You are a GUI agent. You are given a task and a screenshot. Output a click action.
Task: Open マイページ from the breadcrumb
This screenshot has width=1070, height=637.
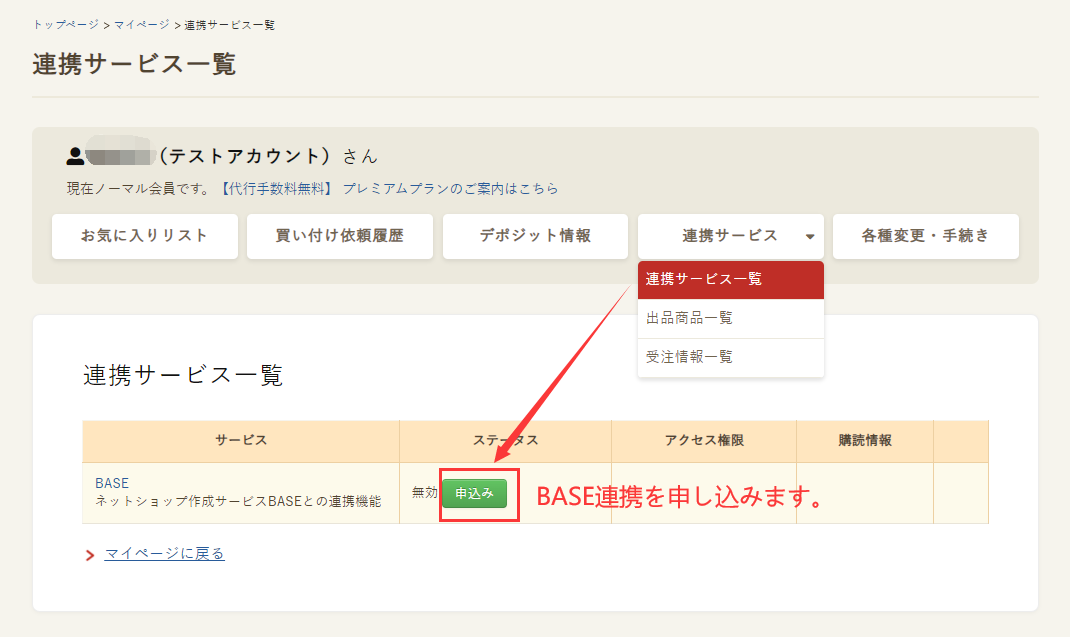click(138, 24)
